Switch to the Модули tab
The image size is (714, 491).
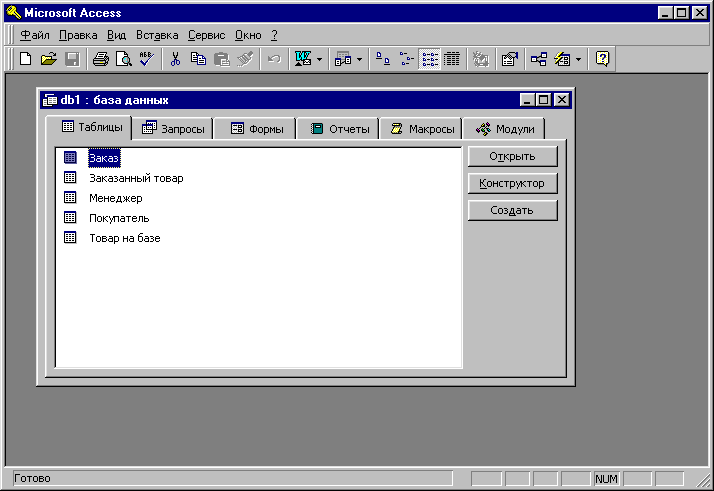[x=505, y=129]
